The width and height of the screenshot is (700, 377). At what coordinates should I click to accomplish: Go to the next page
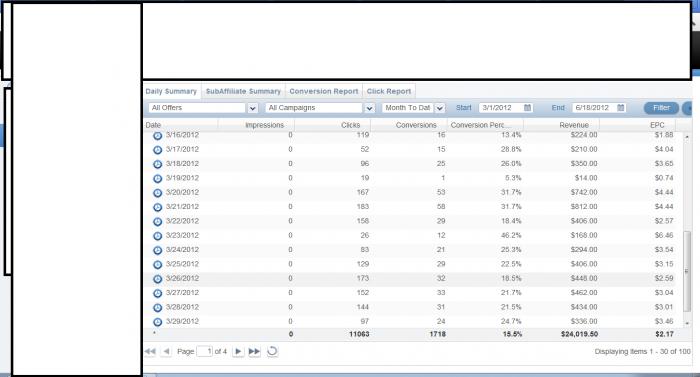(238, 352)
